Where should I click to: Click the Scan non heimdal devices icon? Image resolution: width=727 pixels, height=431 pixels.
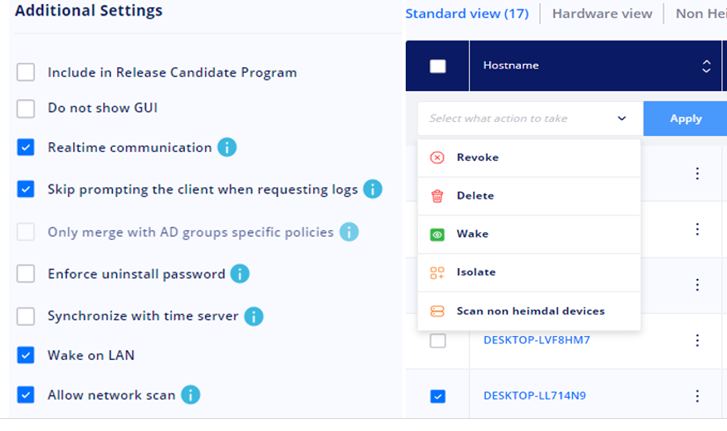437,311
